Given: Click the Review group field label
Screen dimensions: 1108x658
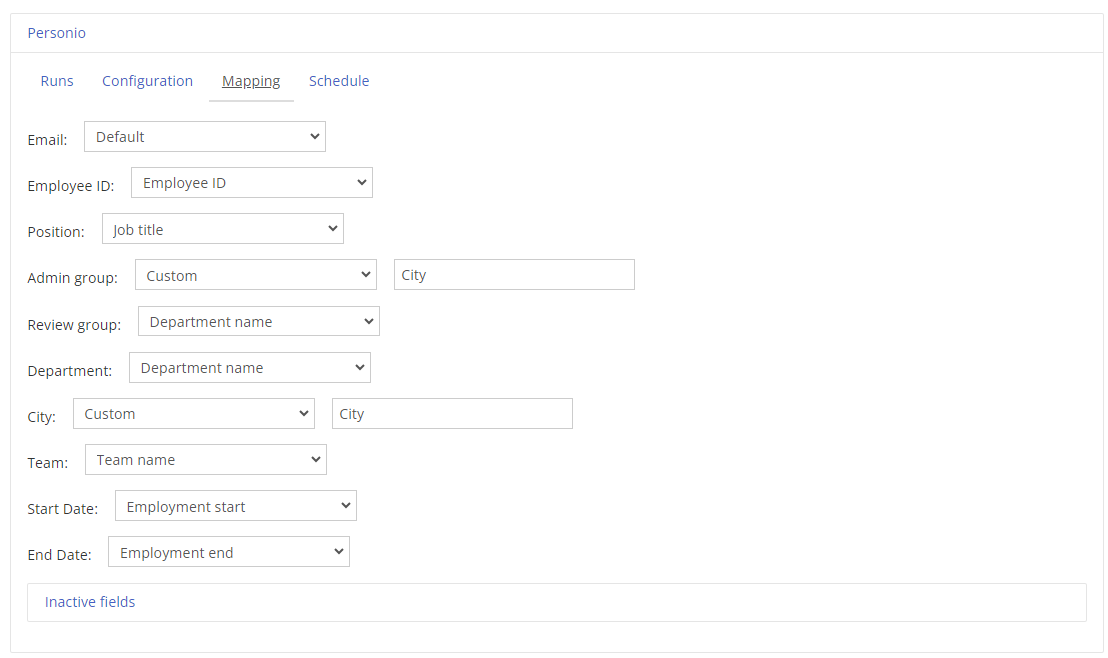Looking at the screenshot, I should 74,325.
